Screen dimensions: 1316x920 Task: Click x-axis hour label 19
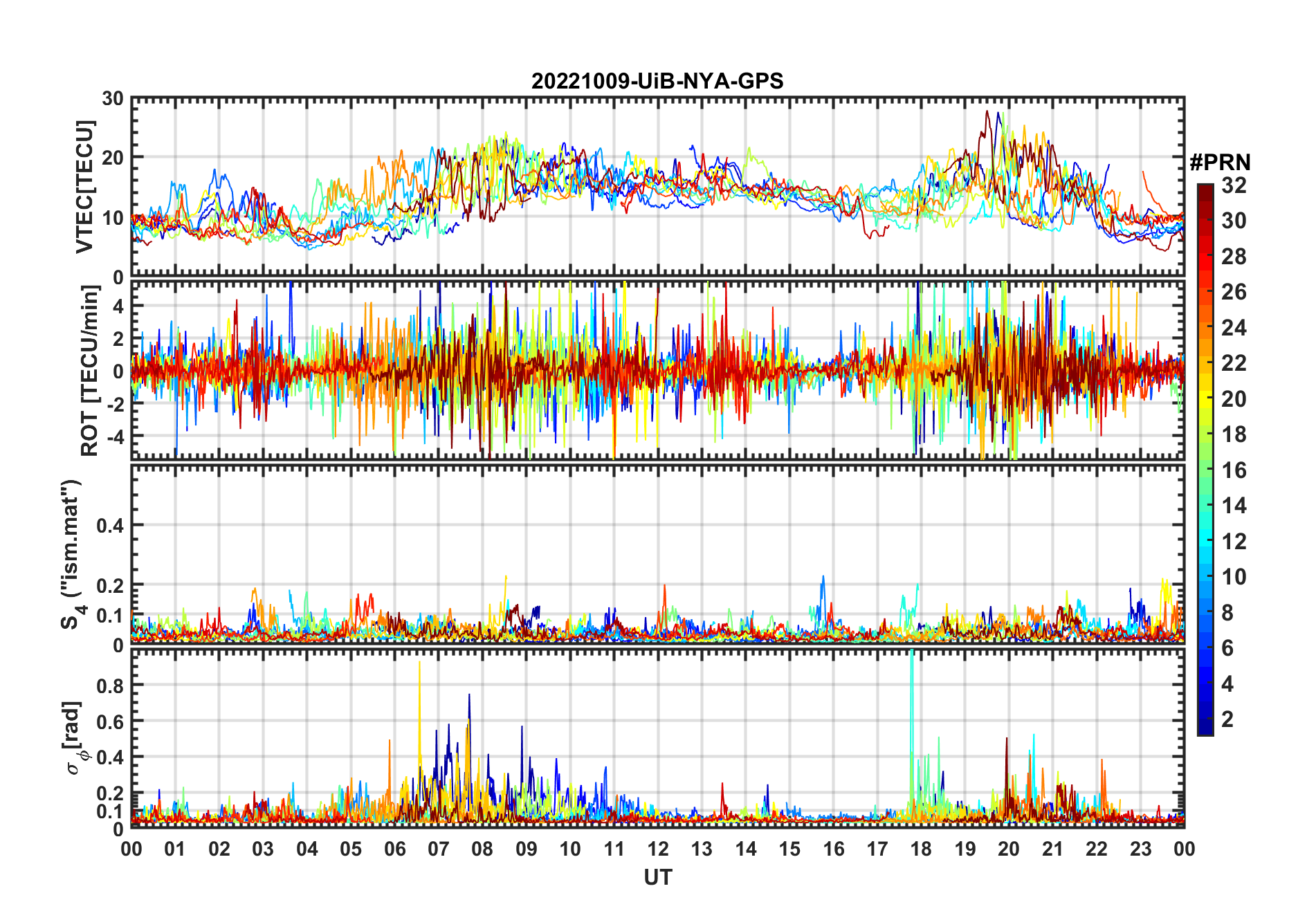click(965, 849)
